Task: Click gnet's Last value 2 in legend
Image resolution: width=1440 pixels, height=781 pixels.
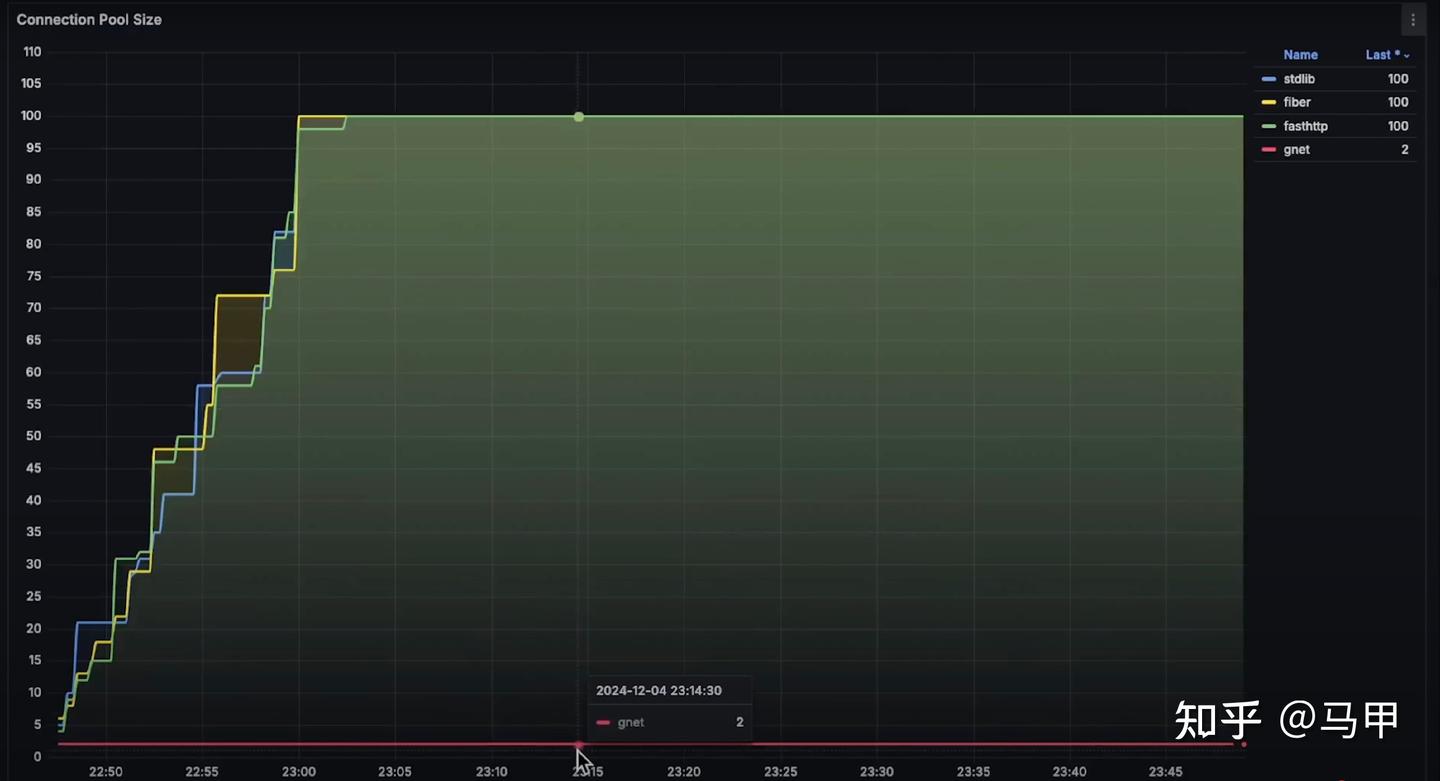Action: 1403,149
